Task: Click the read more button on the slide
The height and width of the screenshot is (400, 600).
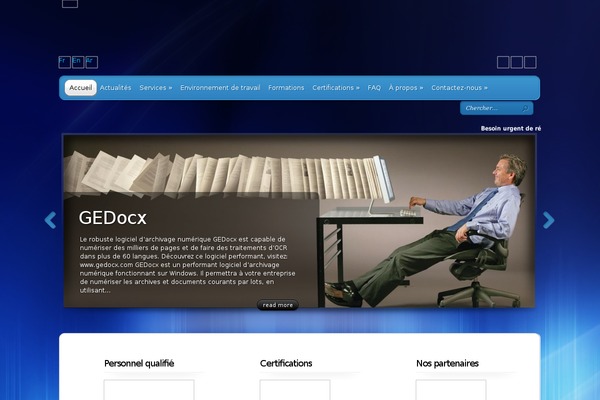Action: point(277,305)
